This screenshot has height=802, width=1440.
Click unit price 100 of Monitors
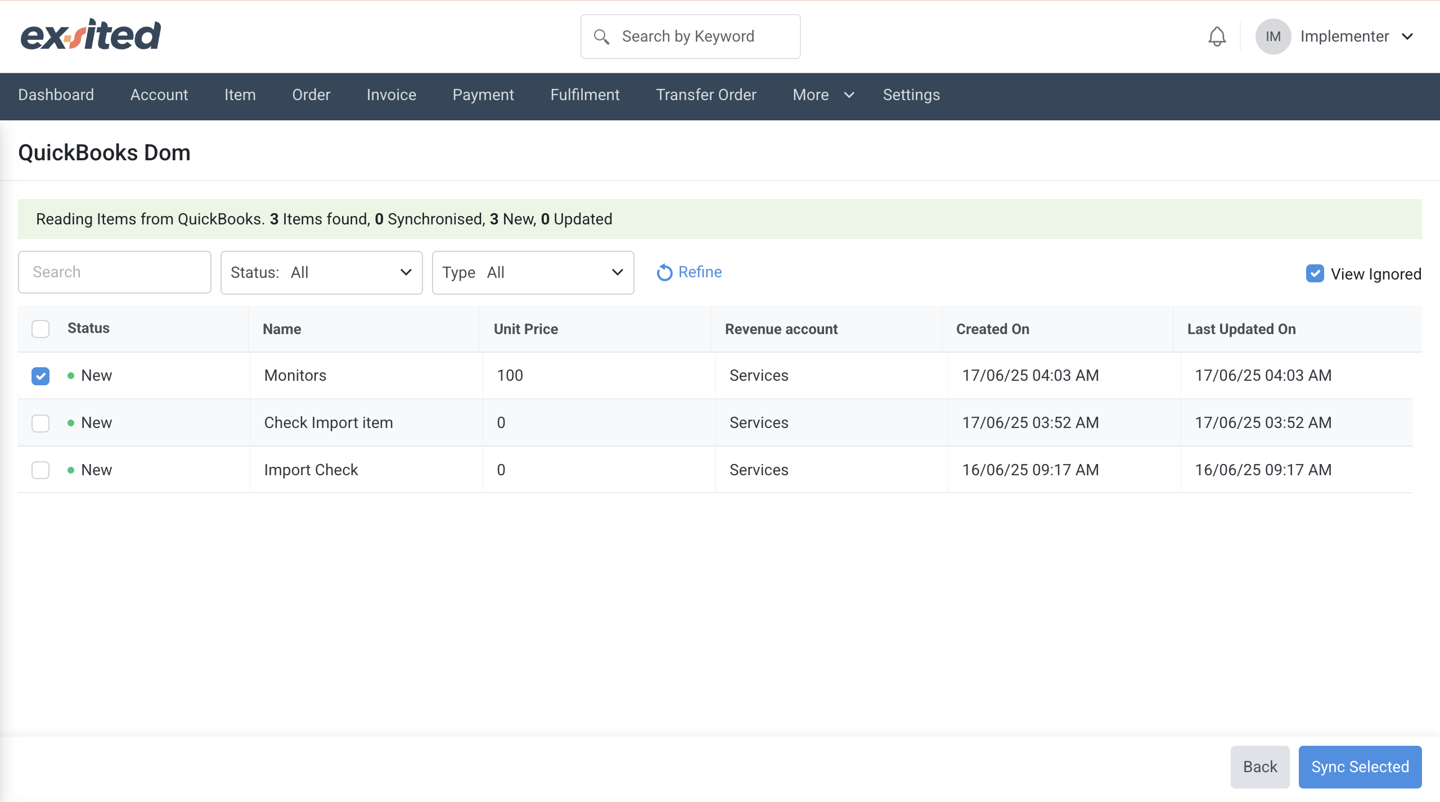(510, 376)
